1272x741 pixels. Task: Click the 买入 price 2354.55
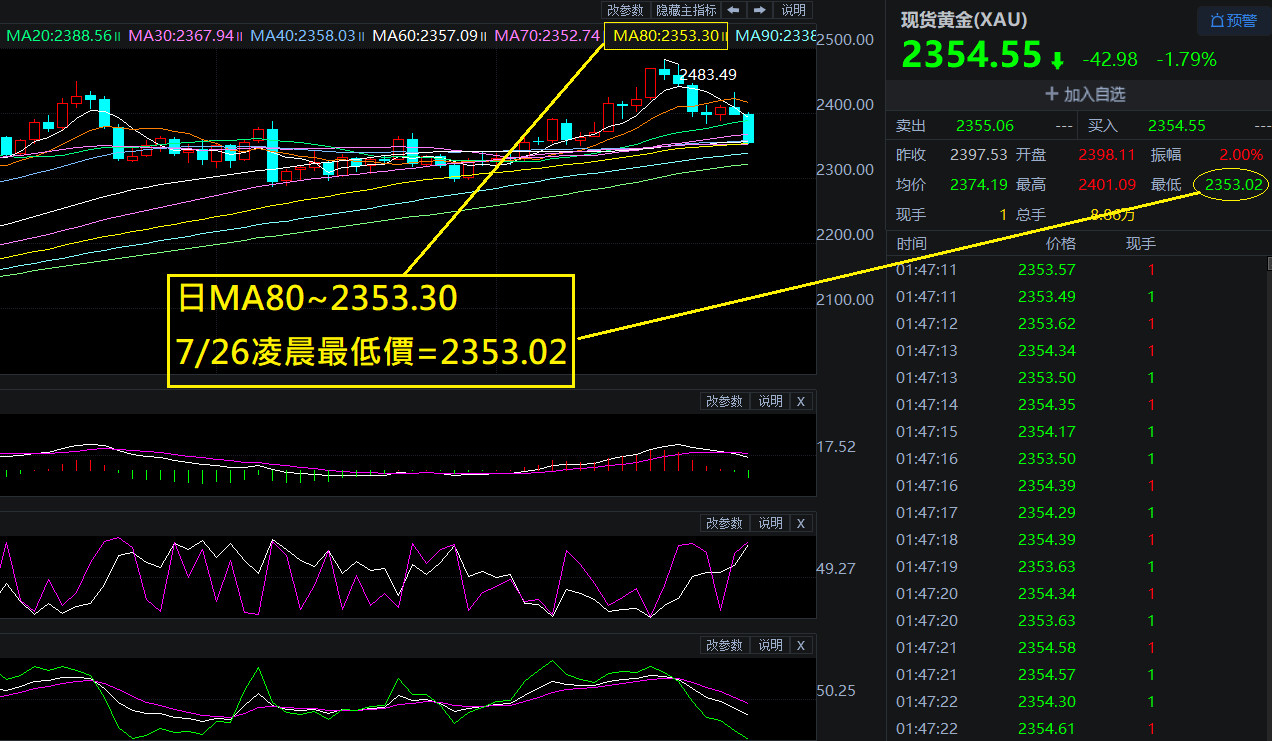1177,126
